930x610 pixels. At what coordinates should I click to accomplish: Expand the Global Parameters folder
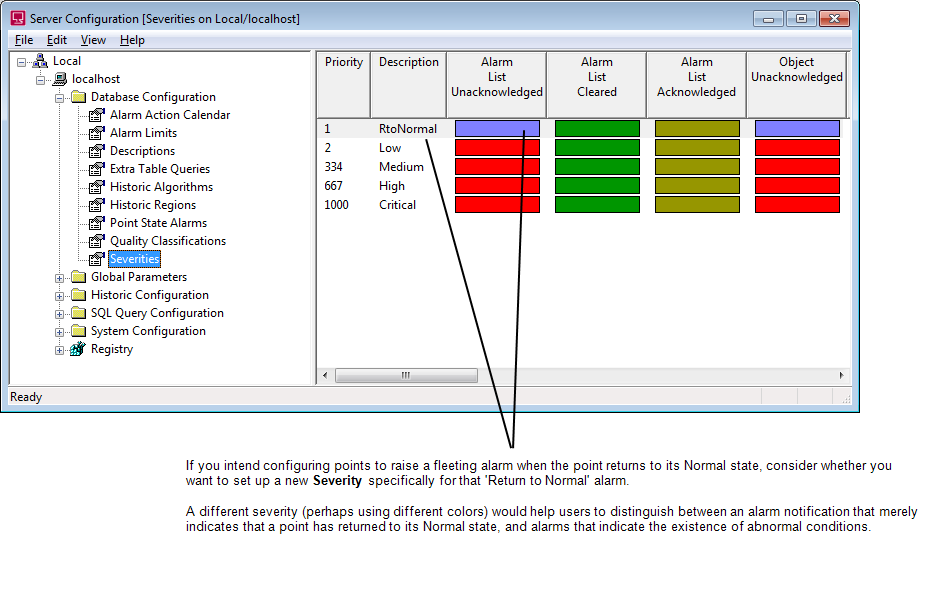point(60,277)
